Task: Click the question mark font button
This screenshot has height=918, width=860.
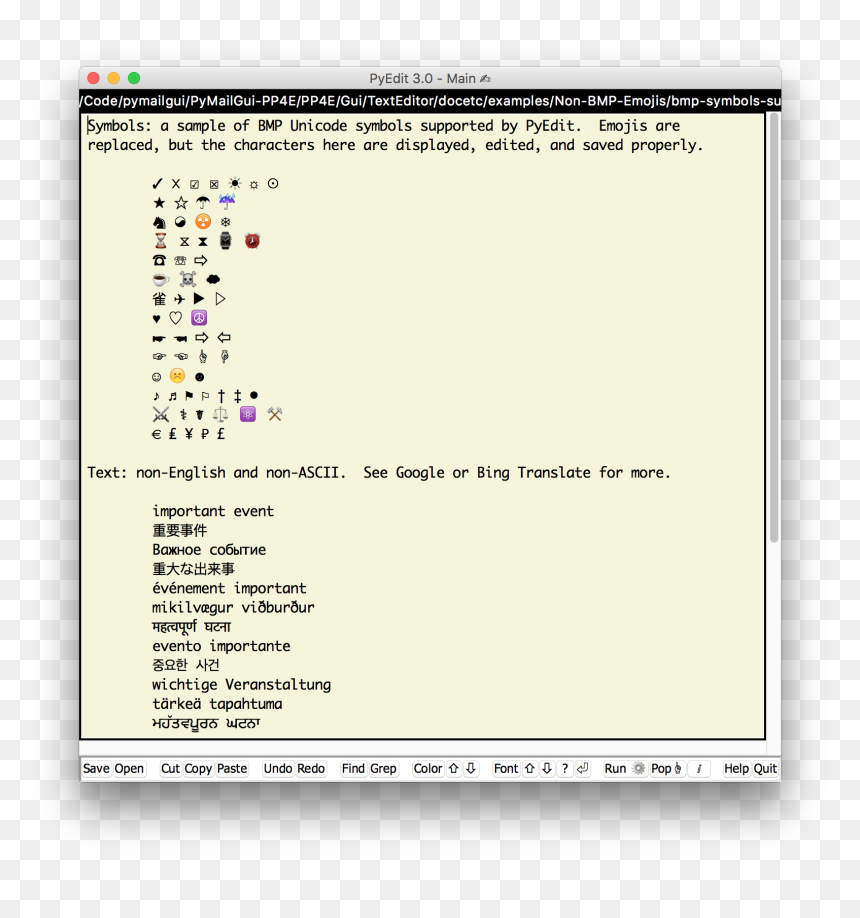Action: pyautogui.click(x=564, y=769)
